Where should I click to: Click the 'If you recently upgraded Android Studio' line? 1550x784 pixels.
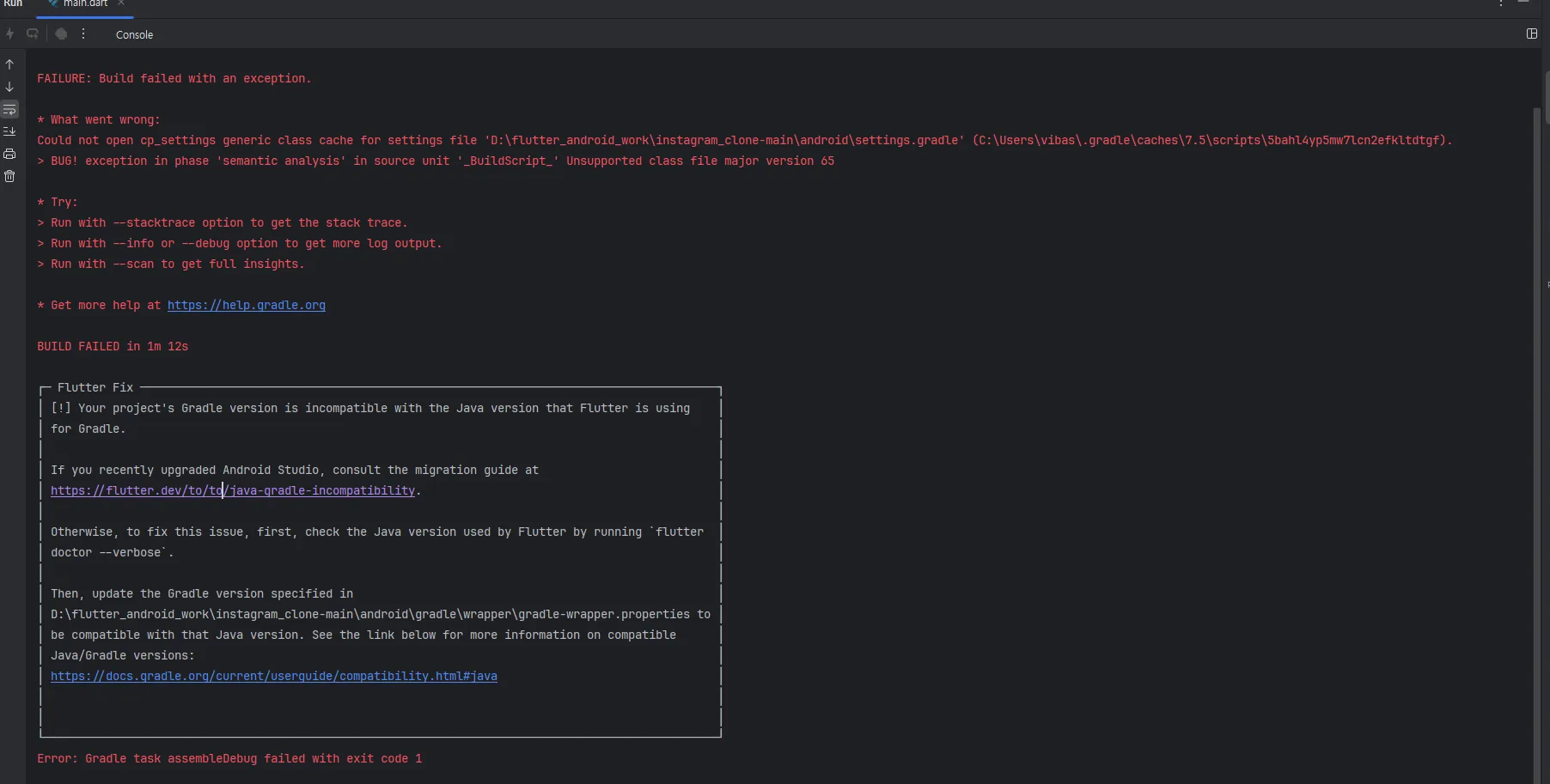[295, 471]
